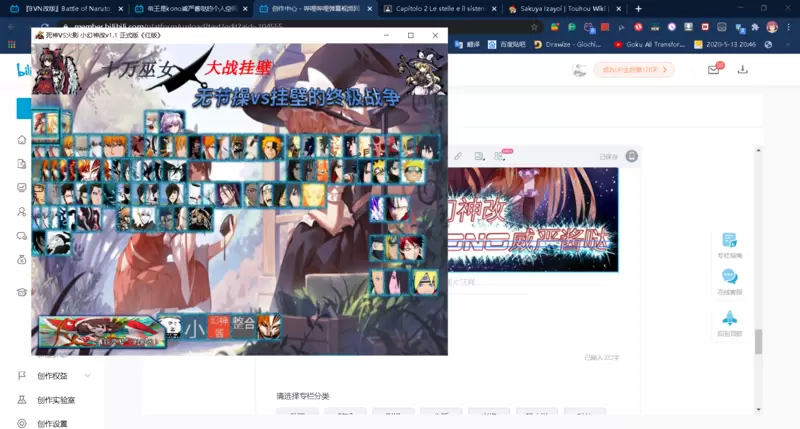This screenshot has height=429, width=800.
Task: Click the panda meme face tile
Action: point(170,326)
